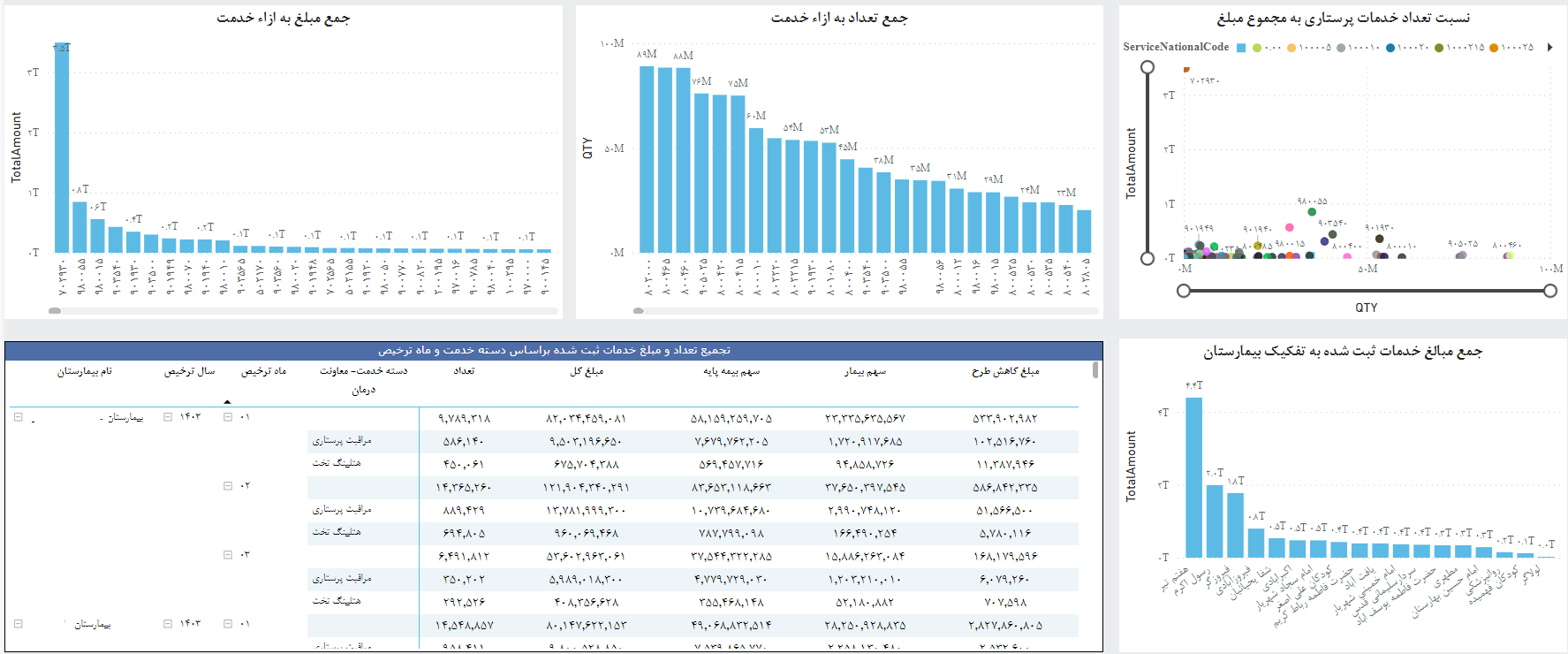Select the pink scatter point near ۹۰۱۹۴۰
The width and height of the screenshot is (1568, 654).
click(1289, 227)
